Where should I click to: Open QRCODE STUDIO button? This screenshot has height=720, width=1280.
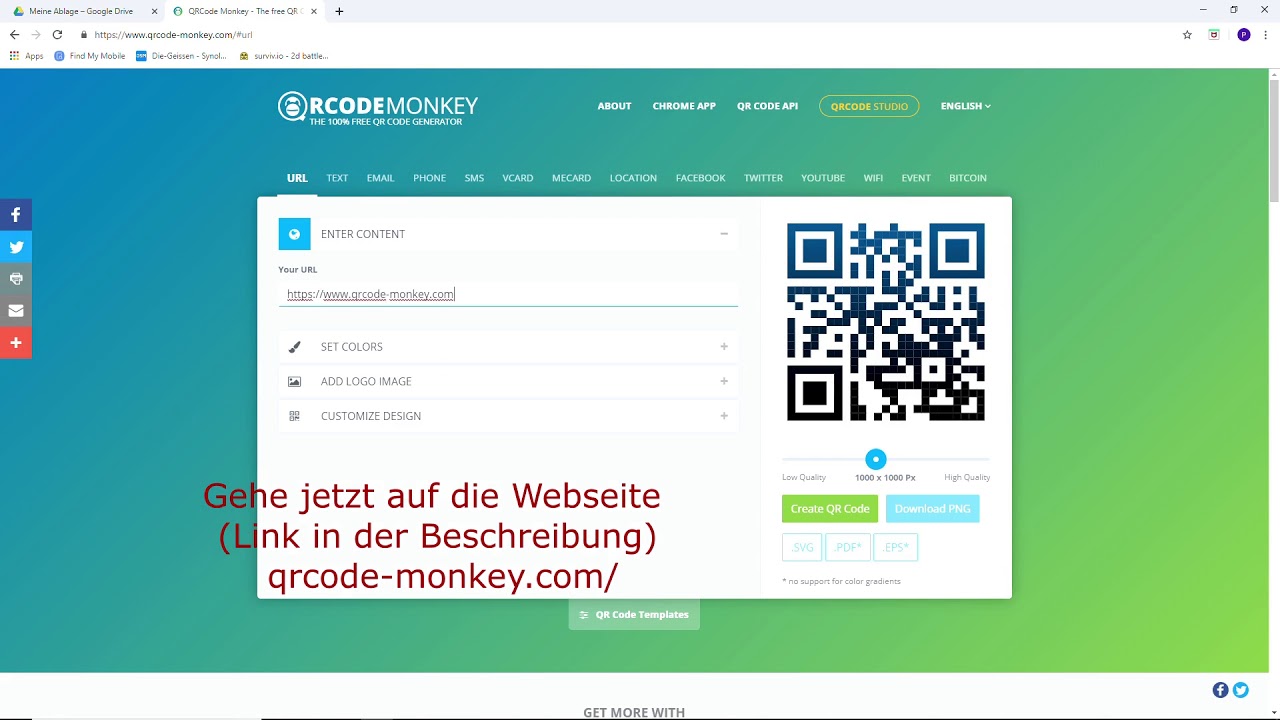click(869, 106)
